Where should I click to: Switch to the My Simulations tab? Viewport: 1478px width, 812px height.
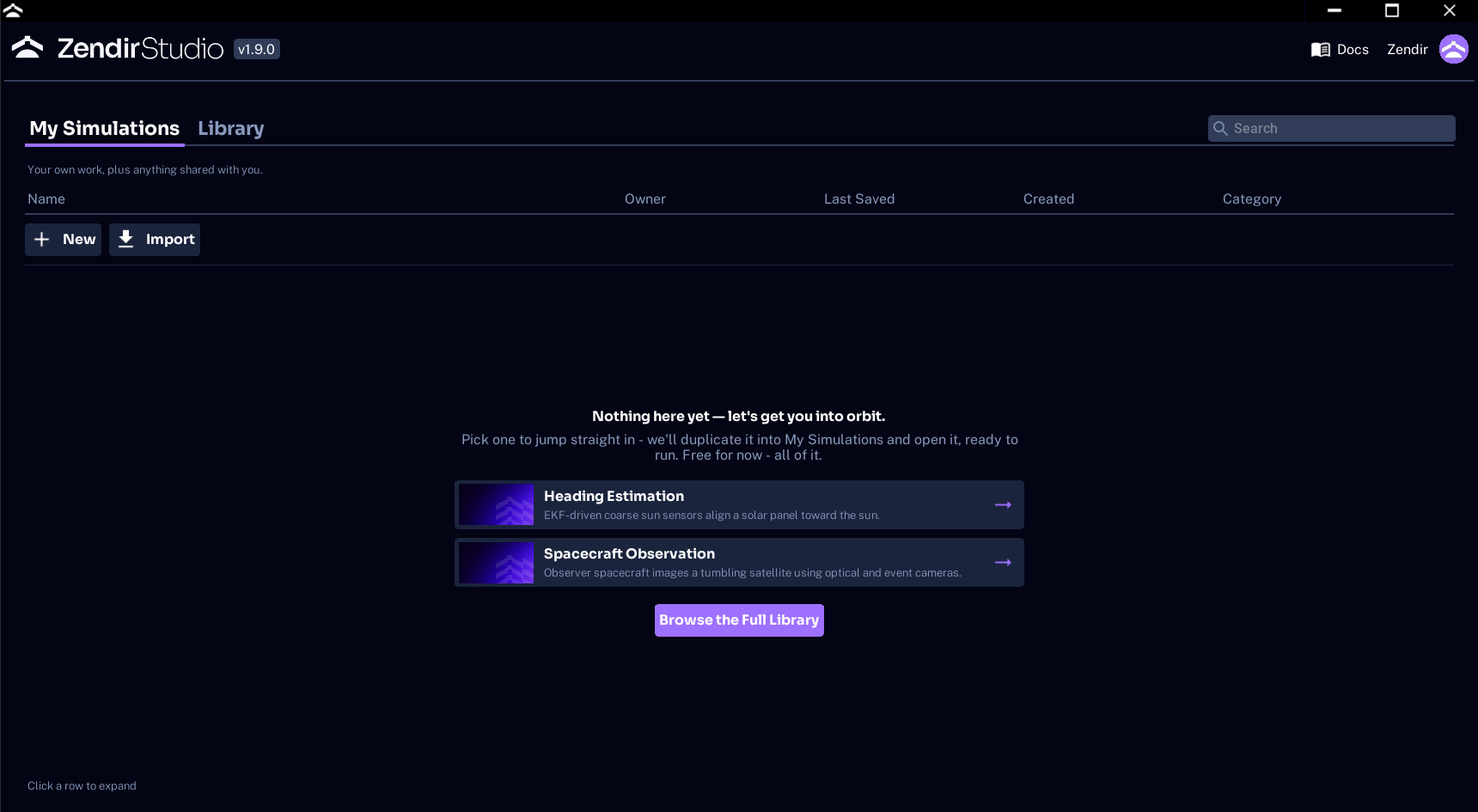click(x=105, y=128)
